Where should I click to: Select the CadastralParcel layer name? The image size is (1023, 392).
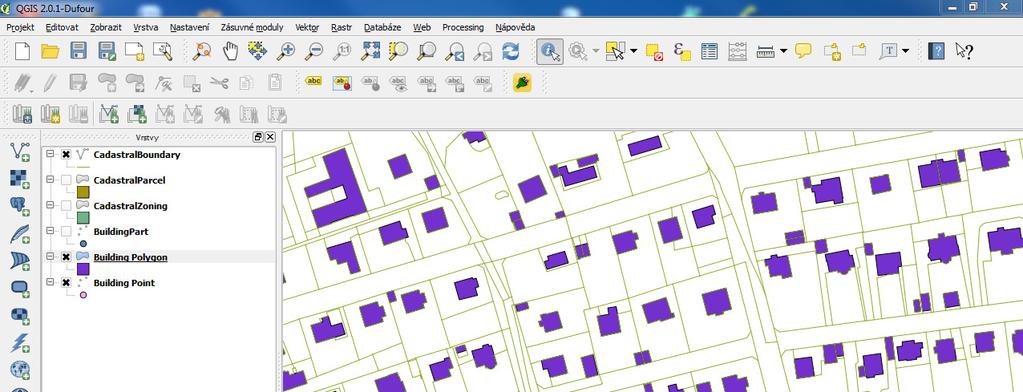[x=130, y=180]
